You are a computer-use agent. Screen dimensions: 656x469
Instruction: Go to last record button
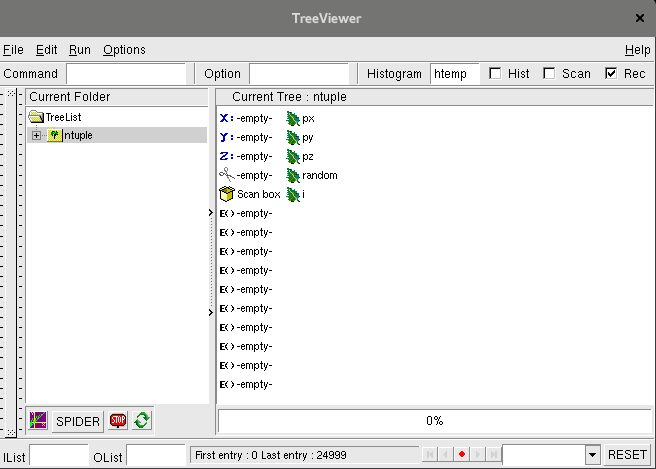click(x=494, y=454)
